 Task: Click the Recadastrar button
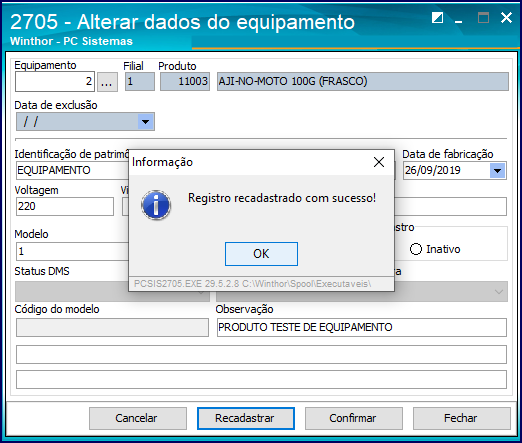[246, 418]
